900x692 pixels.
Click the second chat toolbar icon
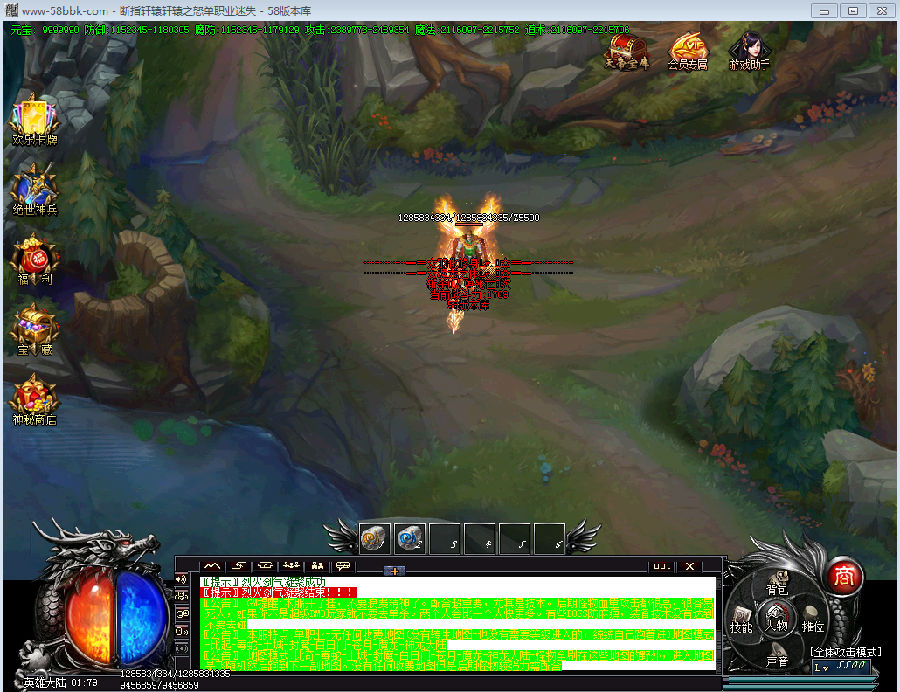pos(239,566)
